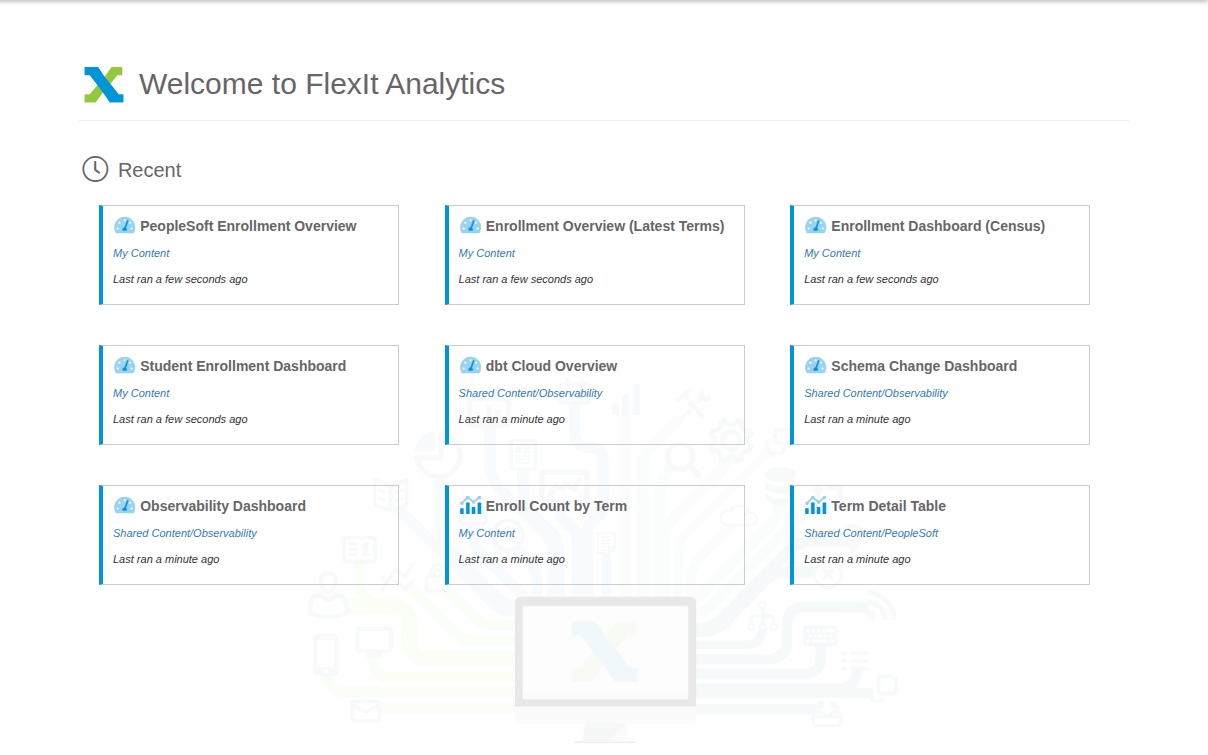Image resolution: width=1208 pixels, height=755 pixels.
Task: Click Schema Change Dashboard gauge icon
Action: click(x=815, y=366)
